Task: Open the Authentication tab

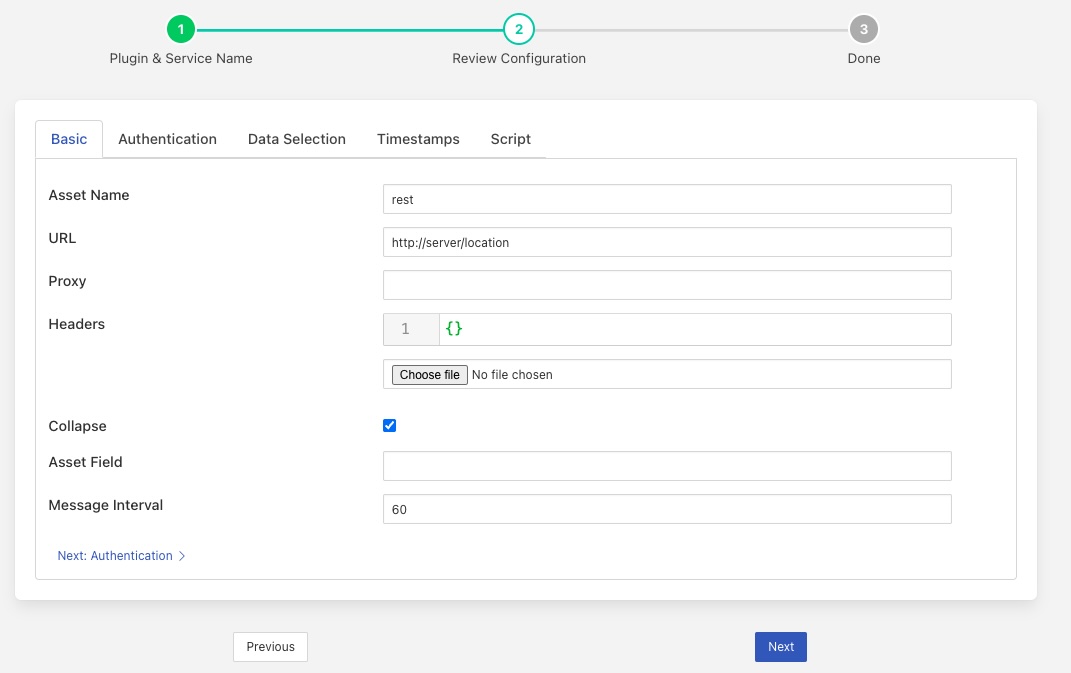Action: 167,139
